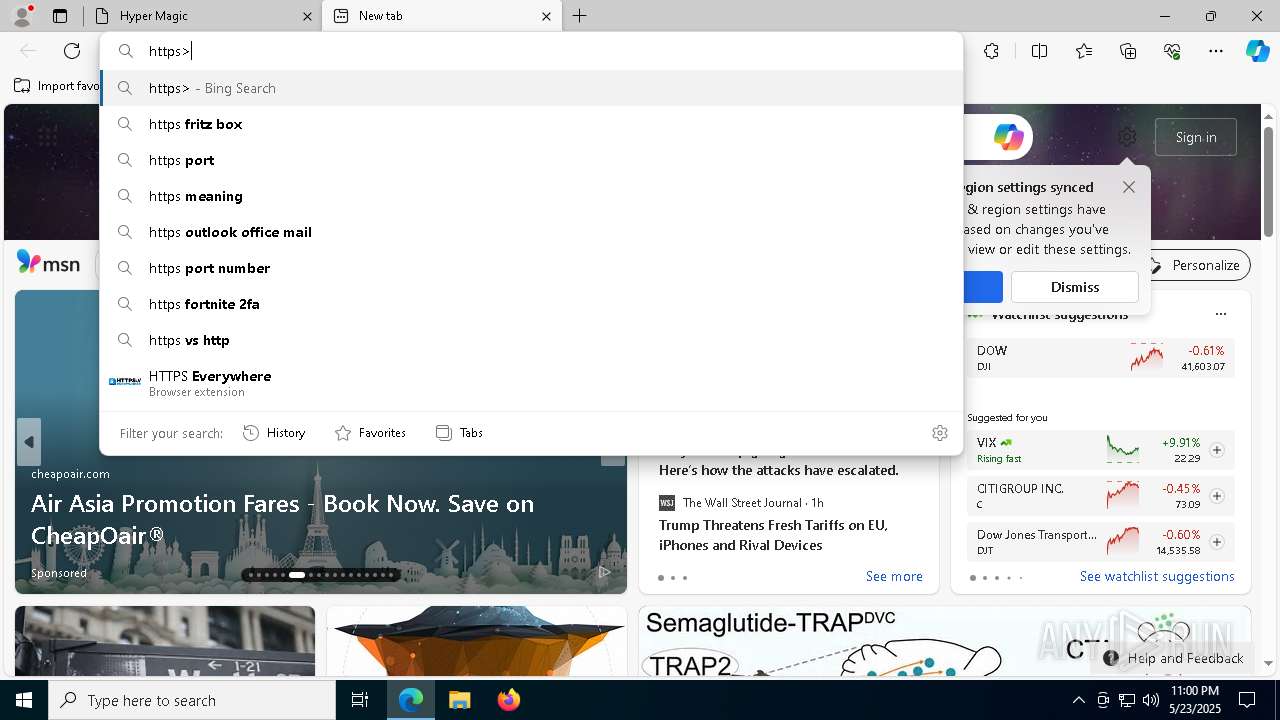Launch the Copilot sidebar icon
Viewport: 1280px width, 720px height.
(1257, 51)
